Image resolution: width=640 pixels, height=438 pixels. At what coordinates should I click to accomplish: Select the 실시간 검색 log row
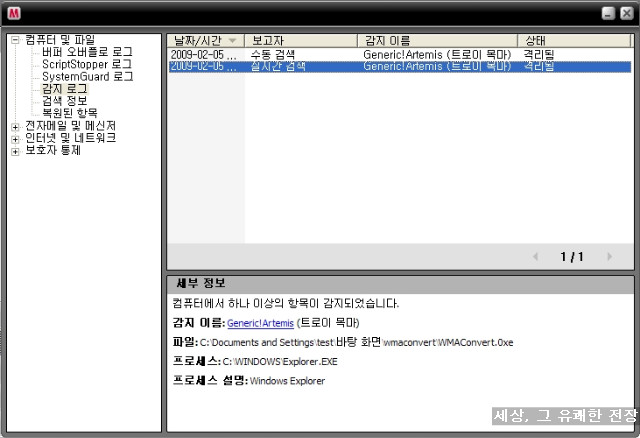tap(400, 67)
